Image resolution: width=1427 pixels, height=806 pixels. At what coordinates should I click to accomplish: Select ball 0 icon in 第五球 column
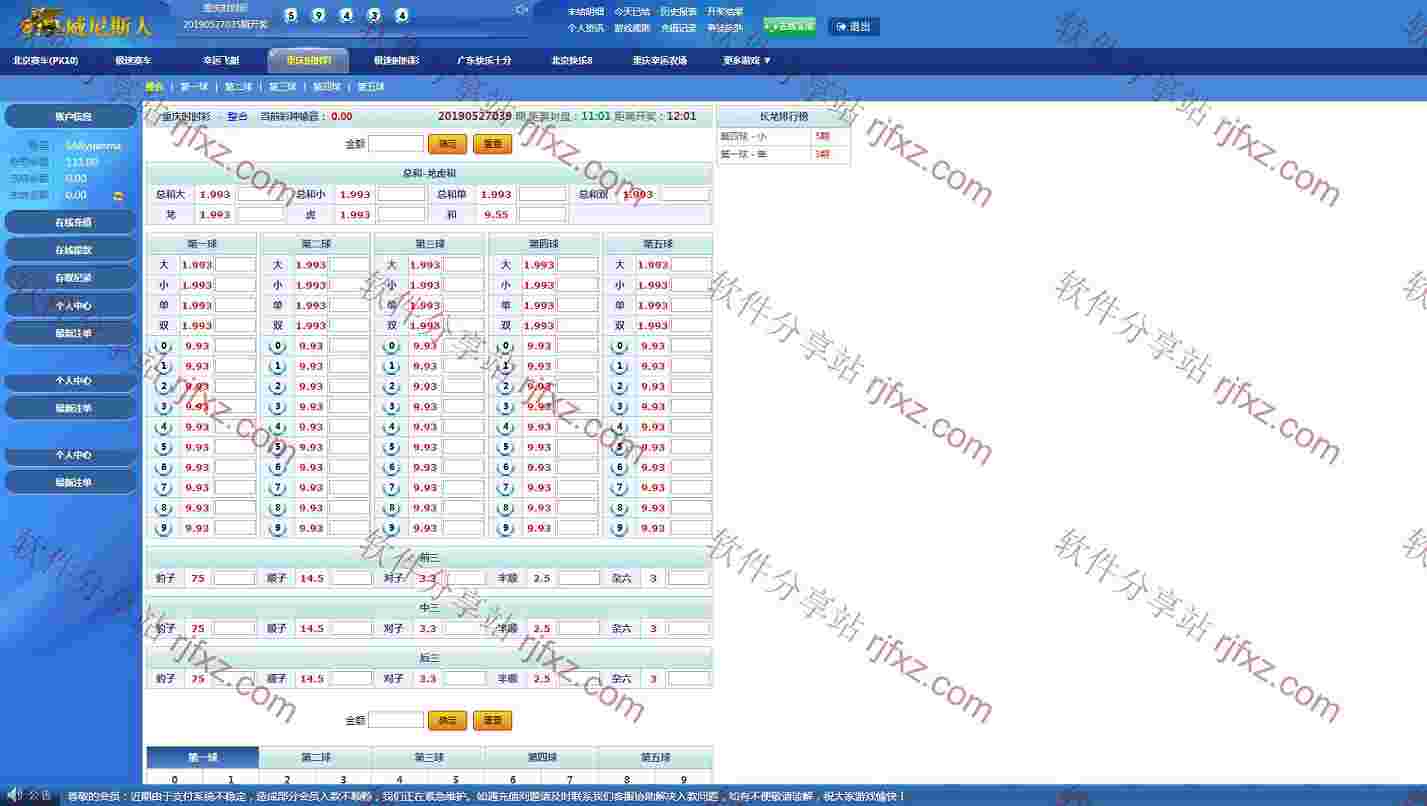619,346
